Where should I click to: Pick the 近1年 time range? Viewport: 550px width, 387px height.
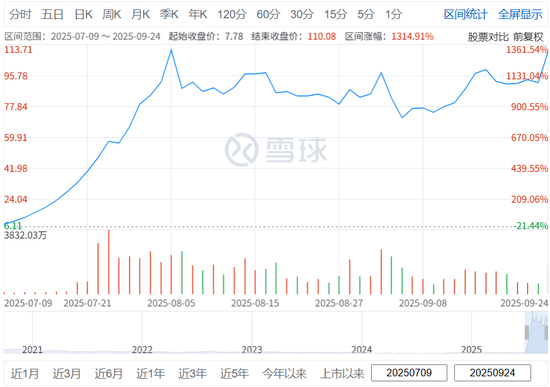pos(150,373)
